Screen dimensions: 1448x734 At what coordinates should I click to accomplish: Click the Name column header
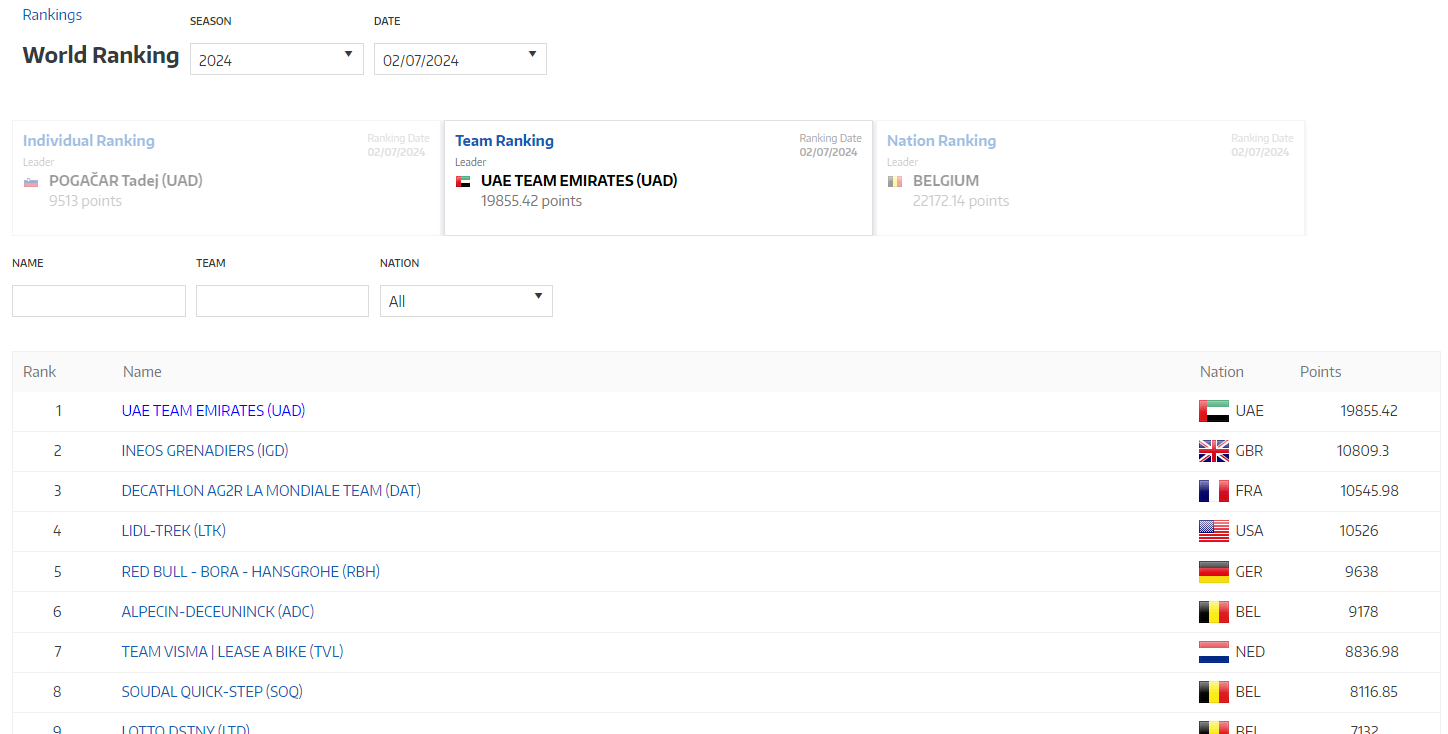142,372
